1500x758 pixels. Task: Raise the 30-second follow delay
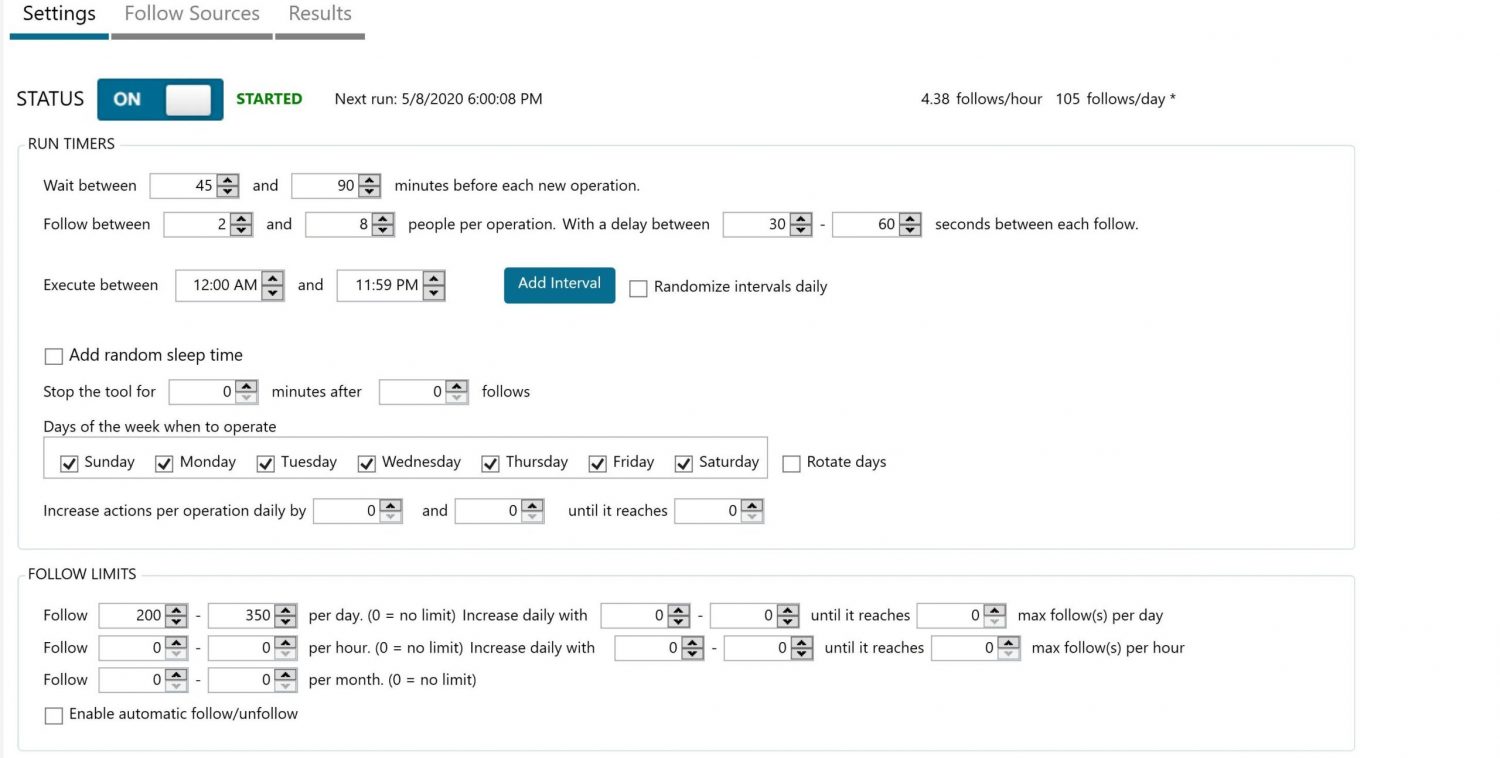(x=800, y=219)
